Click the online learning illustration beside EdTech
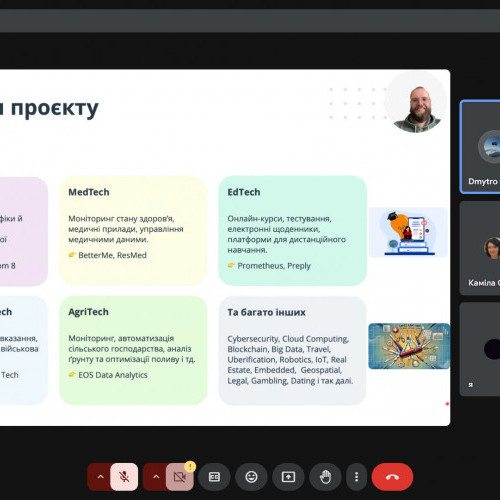 coord(408,232)
